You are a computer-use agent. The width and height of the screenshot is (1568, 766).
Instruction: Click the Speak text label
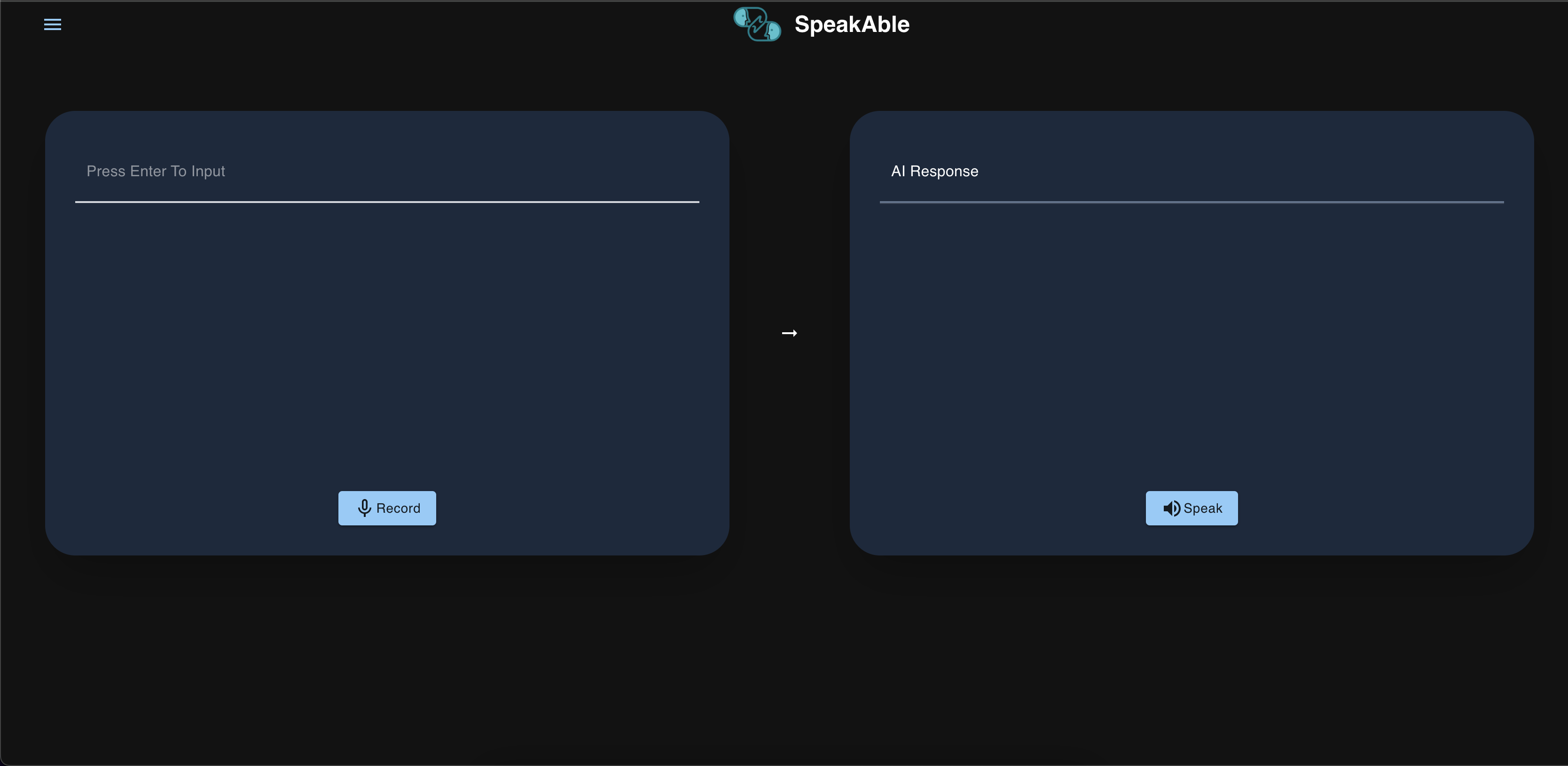[1203, 508]
